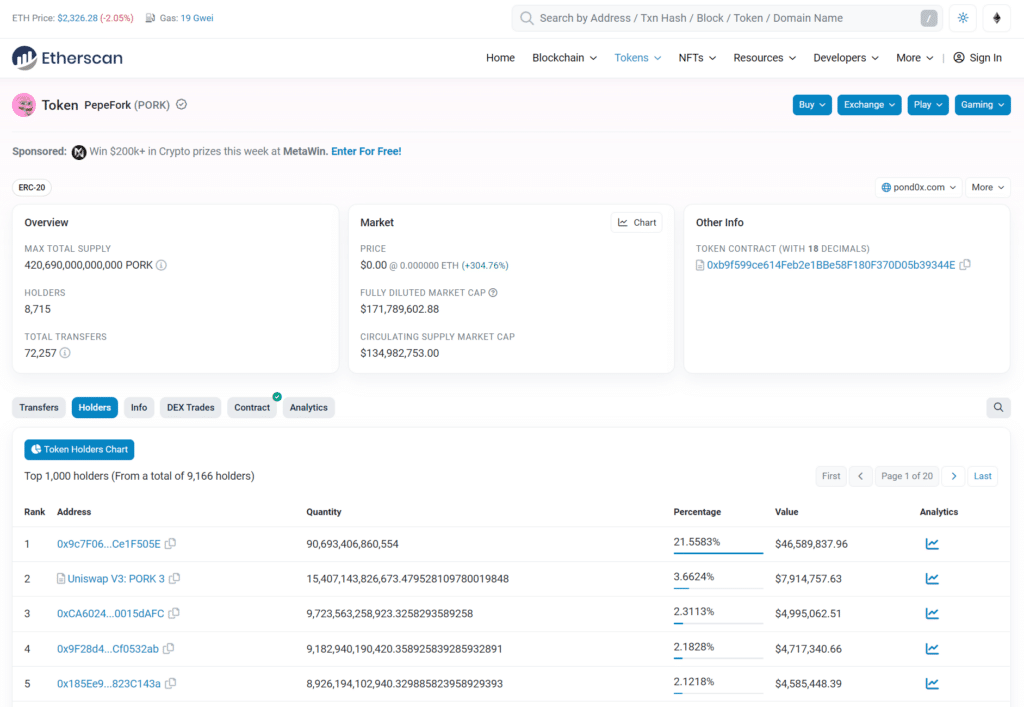Open analytics chart for Uniswap V3 holder

[x=932, y=578]
